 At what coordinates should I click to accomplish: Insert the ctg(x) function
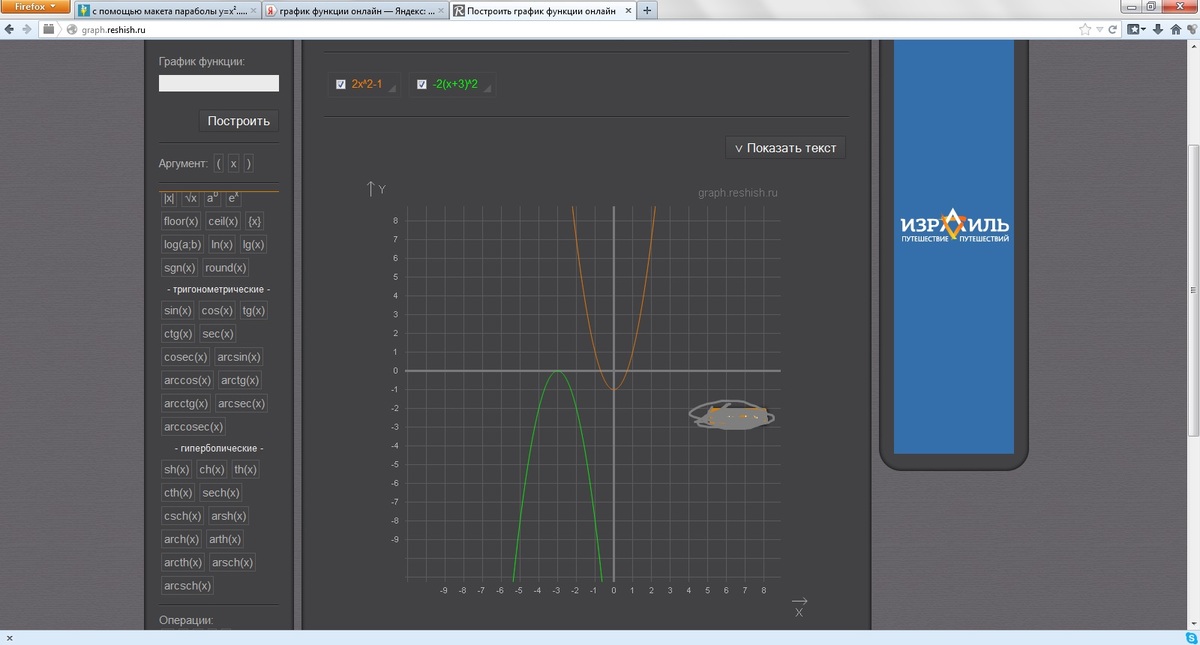(x=178, y=334)
